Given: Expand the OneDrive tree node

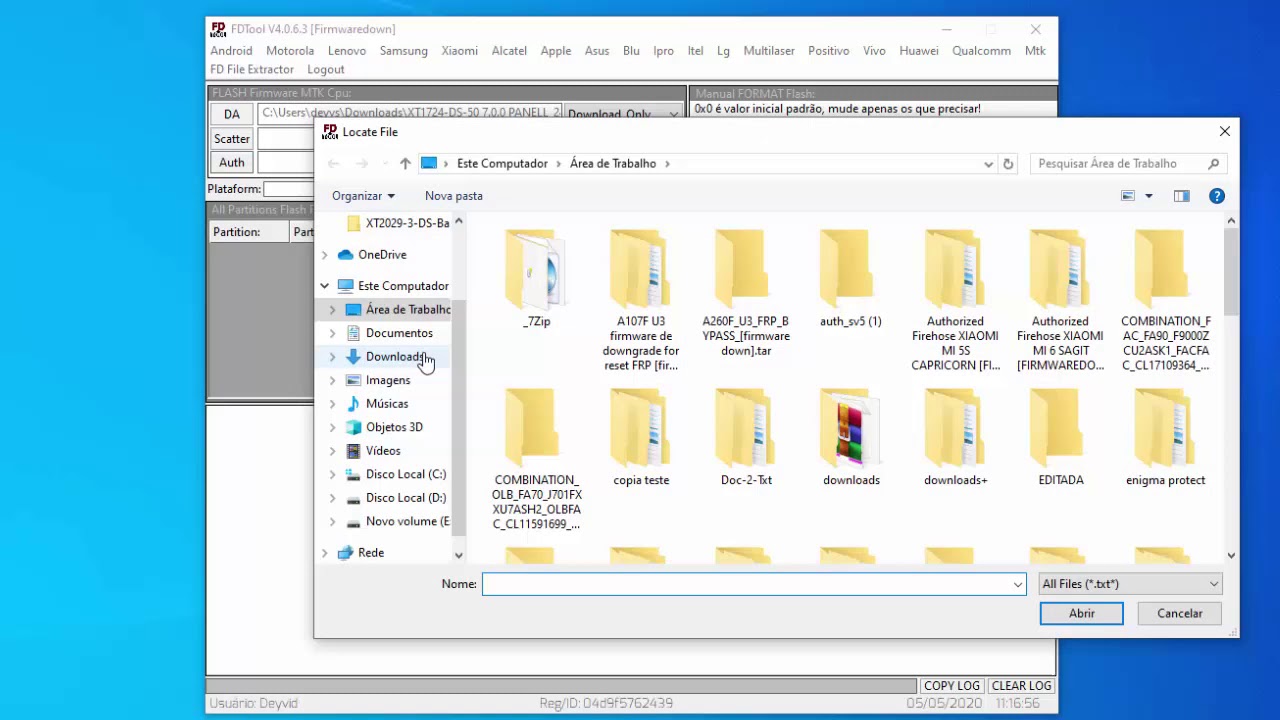Looking at the screenshot, I should (x=324, y=255).
